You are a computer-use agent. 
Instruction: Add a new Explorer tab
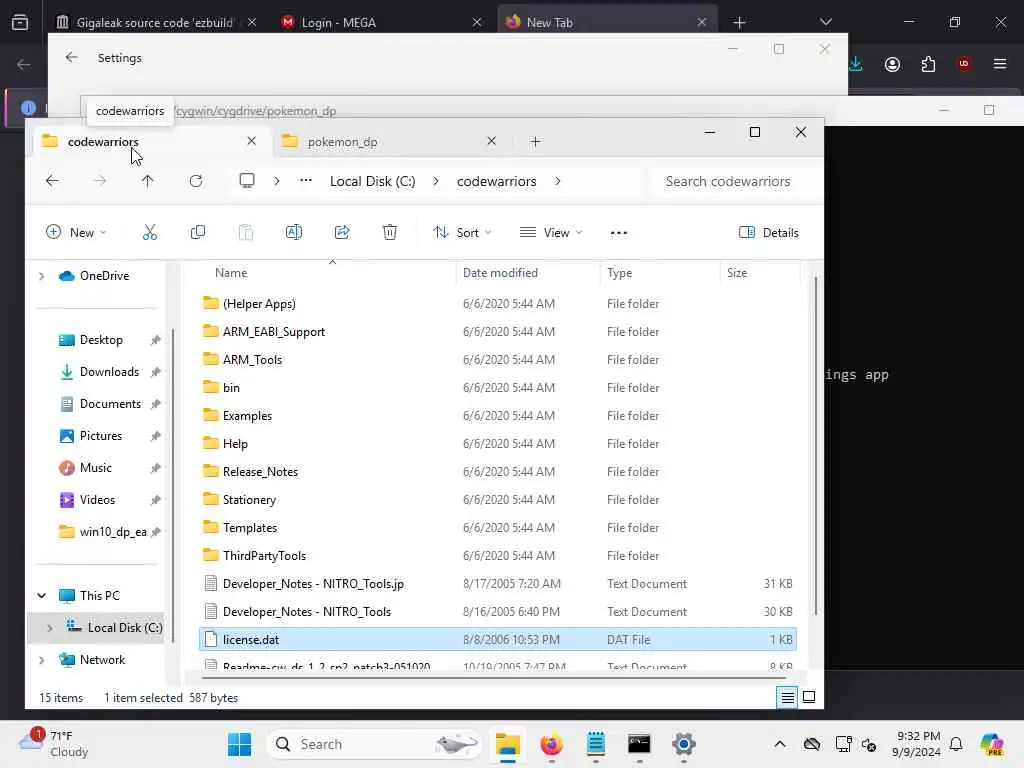click(x=536, y=142)
